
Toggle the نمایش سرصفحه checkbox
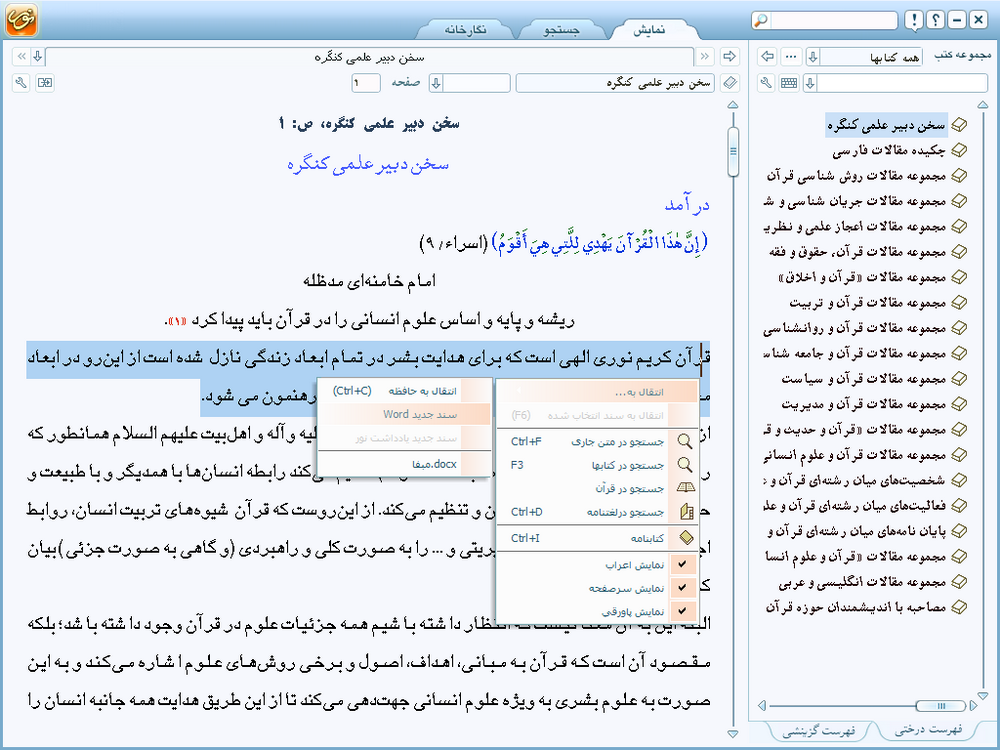click(682, 587)
